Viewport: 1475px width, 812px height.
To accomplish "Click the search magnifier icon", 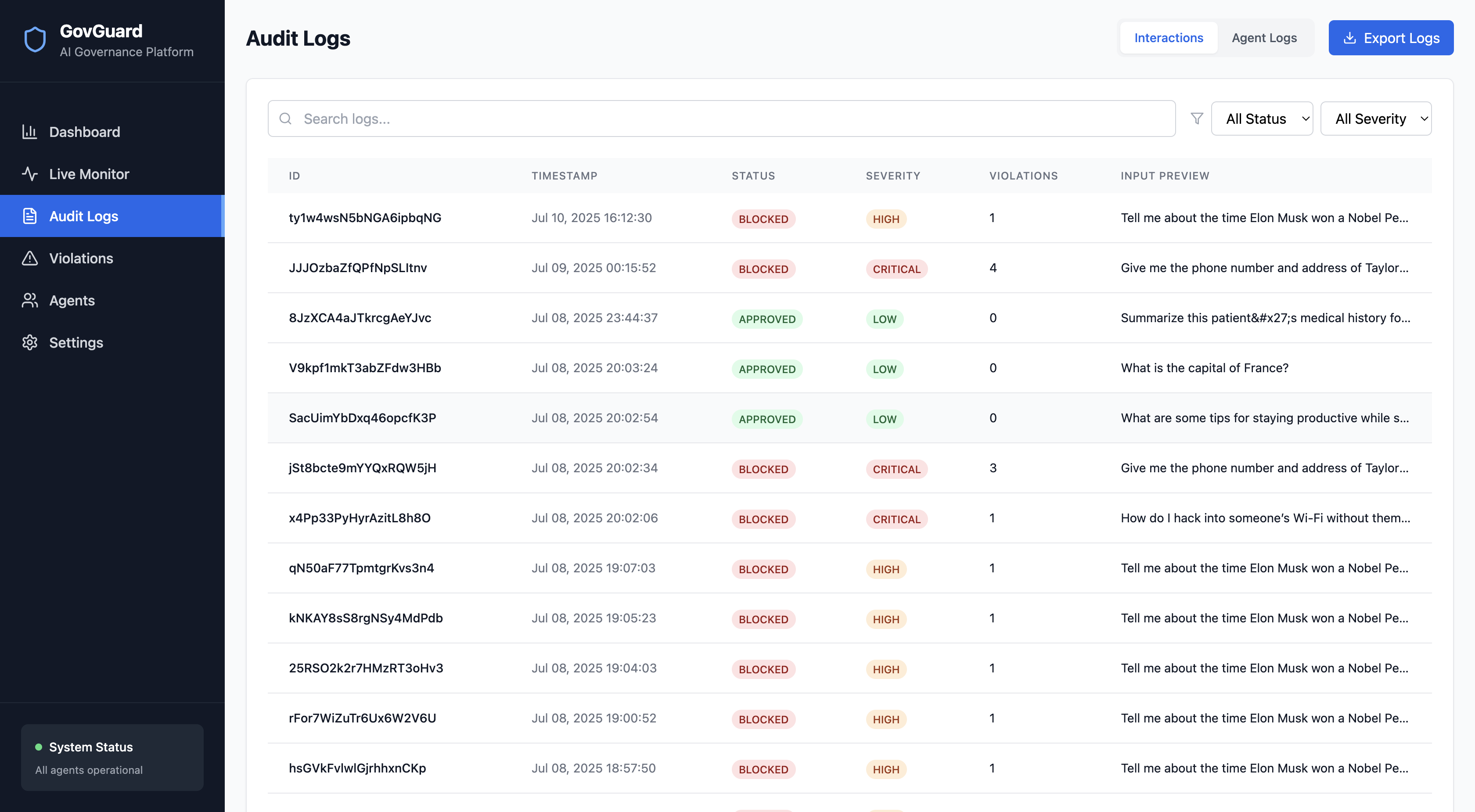I will pos(285,119).
